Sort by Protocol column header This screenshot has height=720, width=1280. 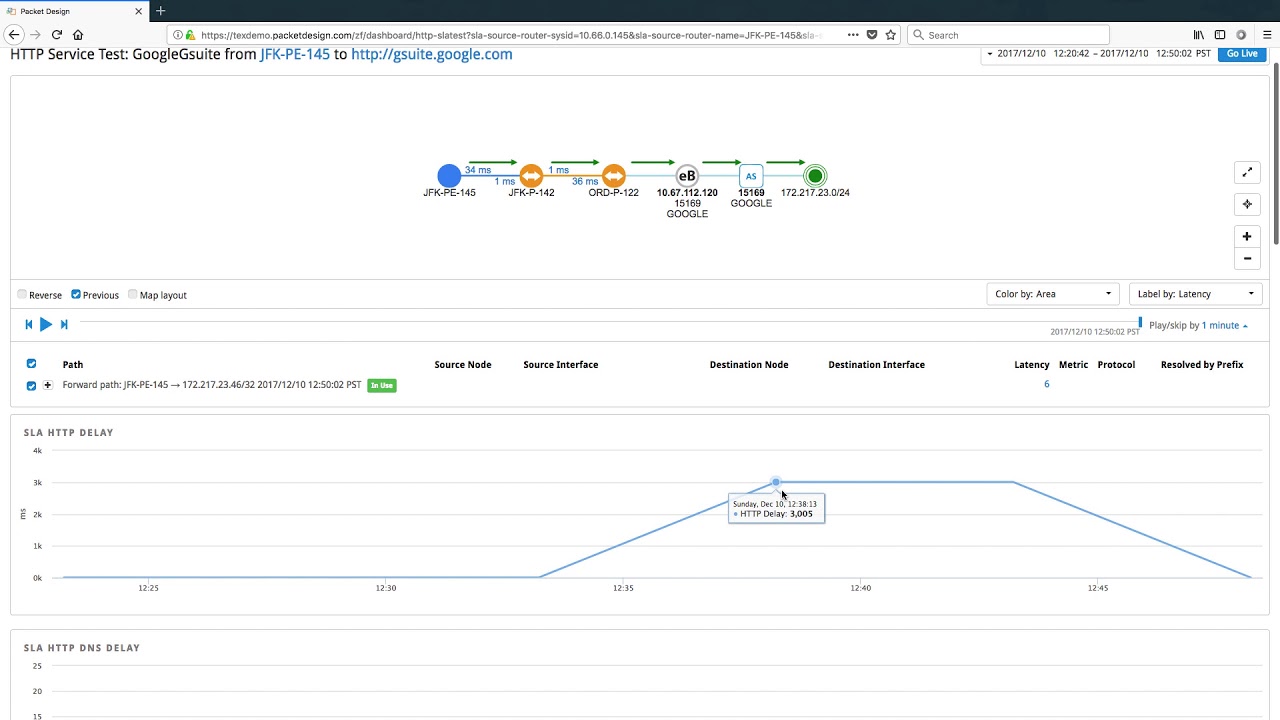click(x=1116, y=365)
